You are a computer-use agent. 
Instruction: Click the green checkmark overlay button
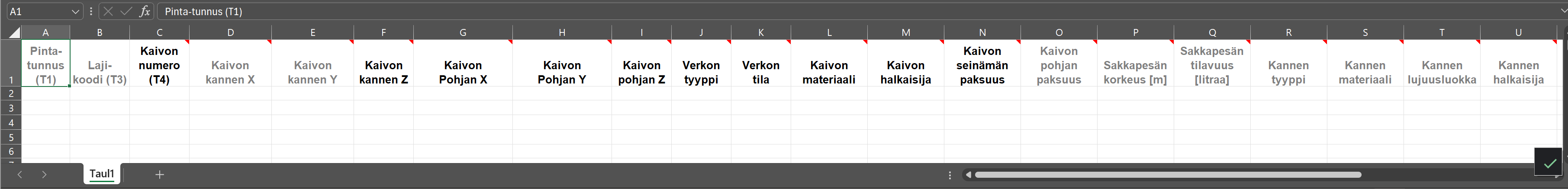[1549, 163]
